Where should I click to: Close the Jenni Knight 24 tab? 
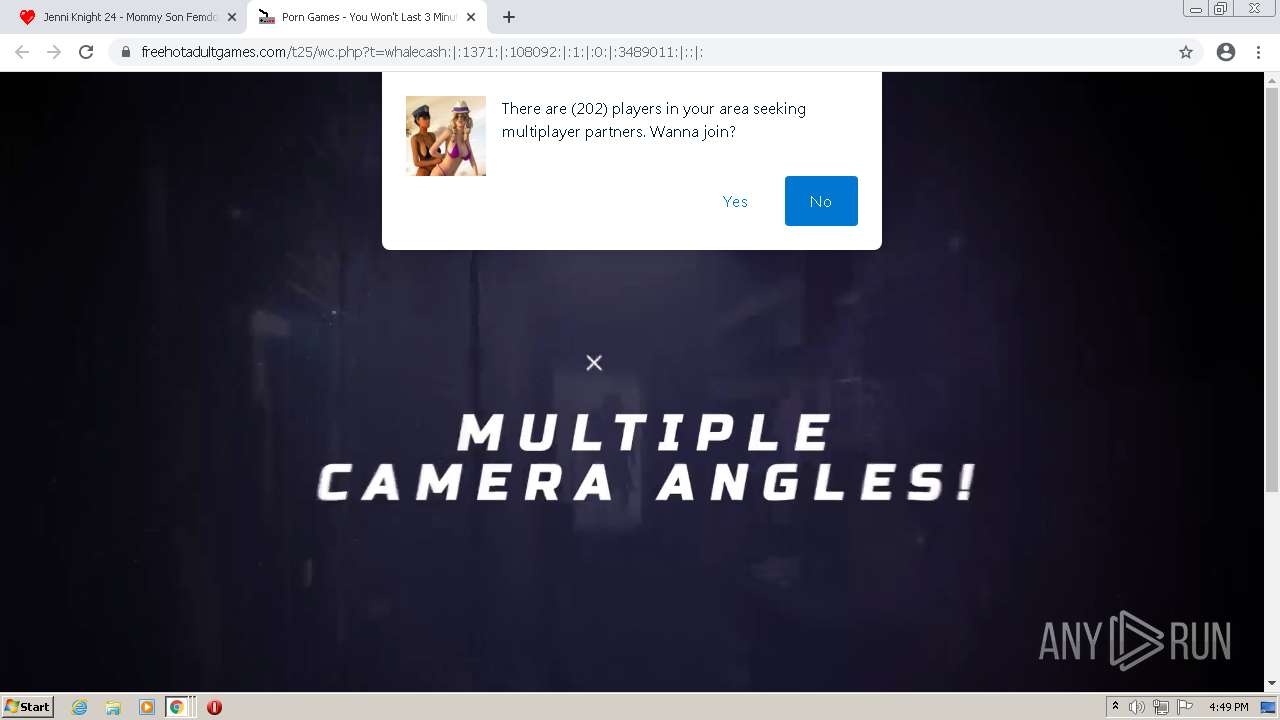point(232,17)
